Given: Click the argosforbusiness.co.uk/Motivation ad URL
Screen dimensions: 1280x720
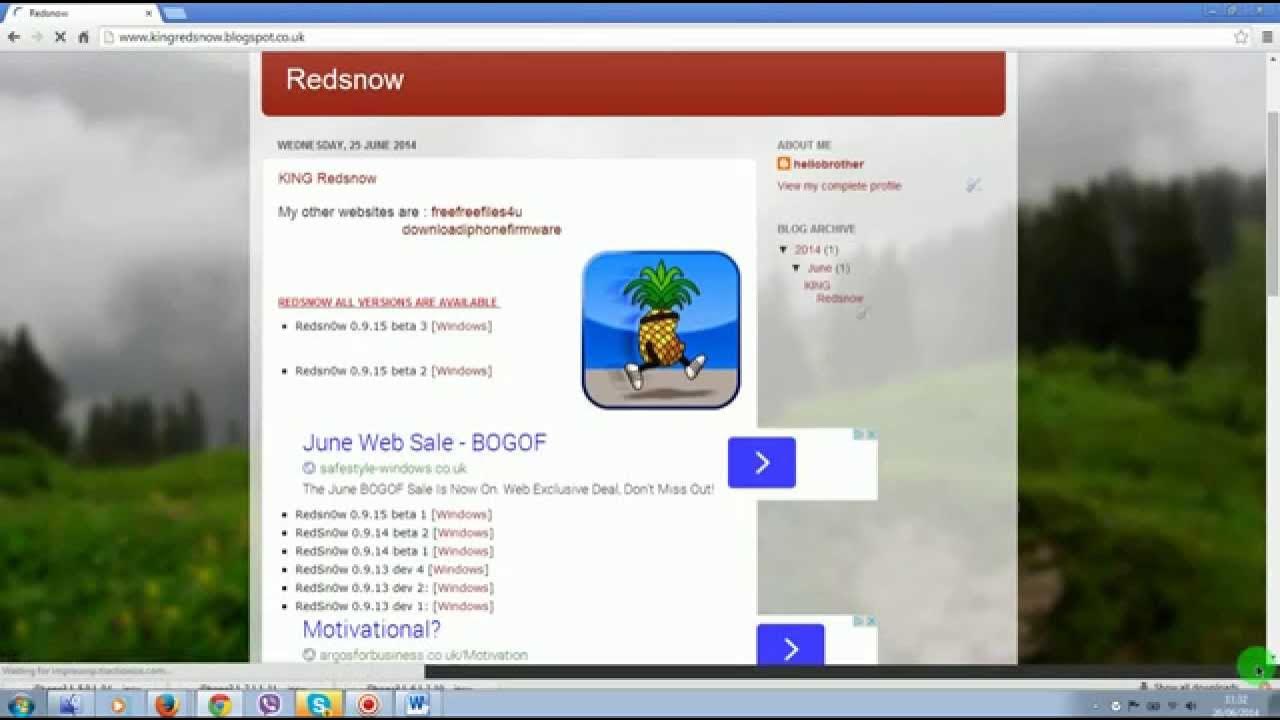Looking at the screenshot, I should tap(424, 655).
